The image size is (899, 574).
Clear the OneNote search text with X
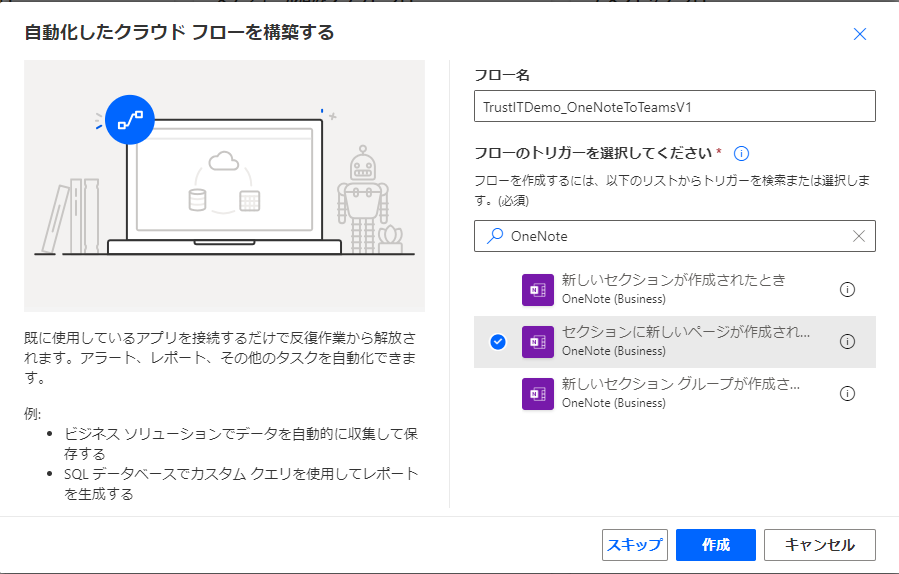click(x=859, y=236)
